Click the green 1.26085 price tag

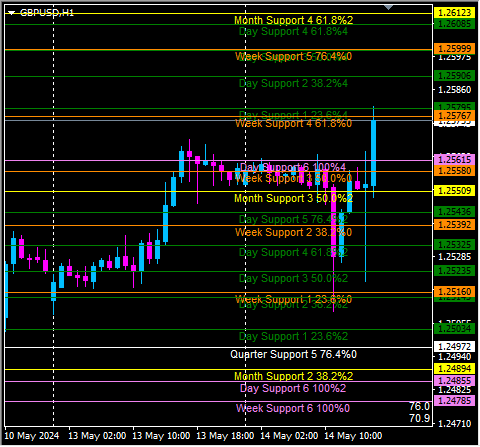(x=455, y=24)
